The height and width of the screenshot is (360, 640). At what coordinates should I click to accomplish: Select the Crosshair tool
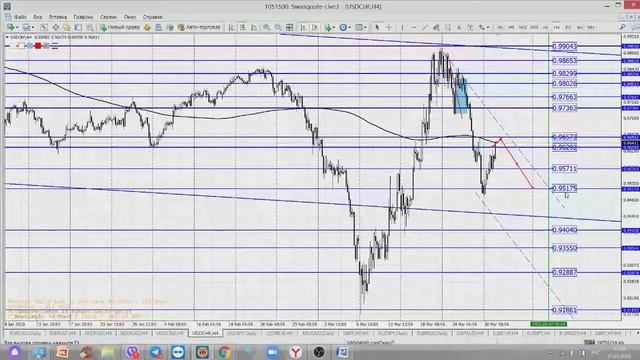pos(389,27)
